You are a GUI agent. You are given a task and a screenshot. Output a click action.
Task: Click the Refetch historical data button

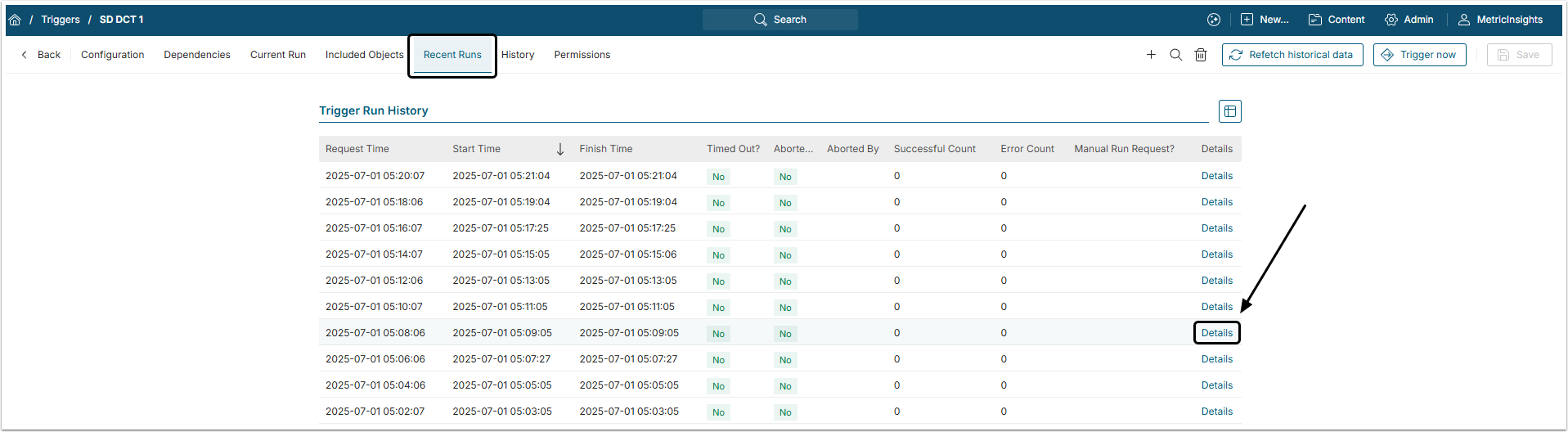pyautogui.click(x=1292, y=55)
